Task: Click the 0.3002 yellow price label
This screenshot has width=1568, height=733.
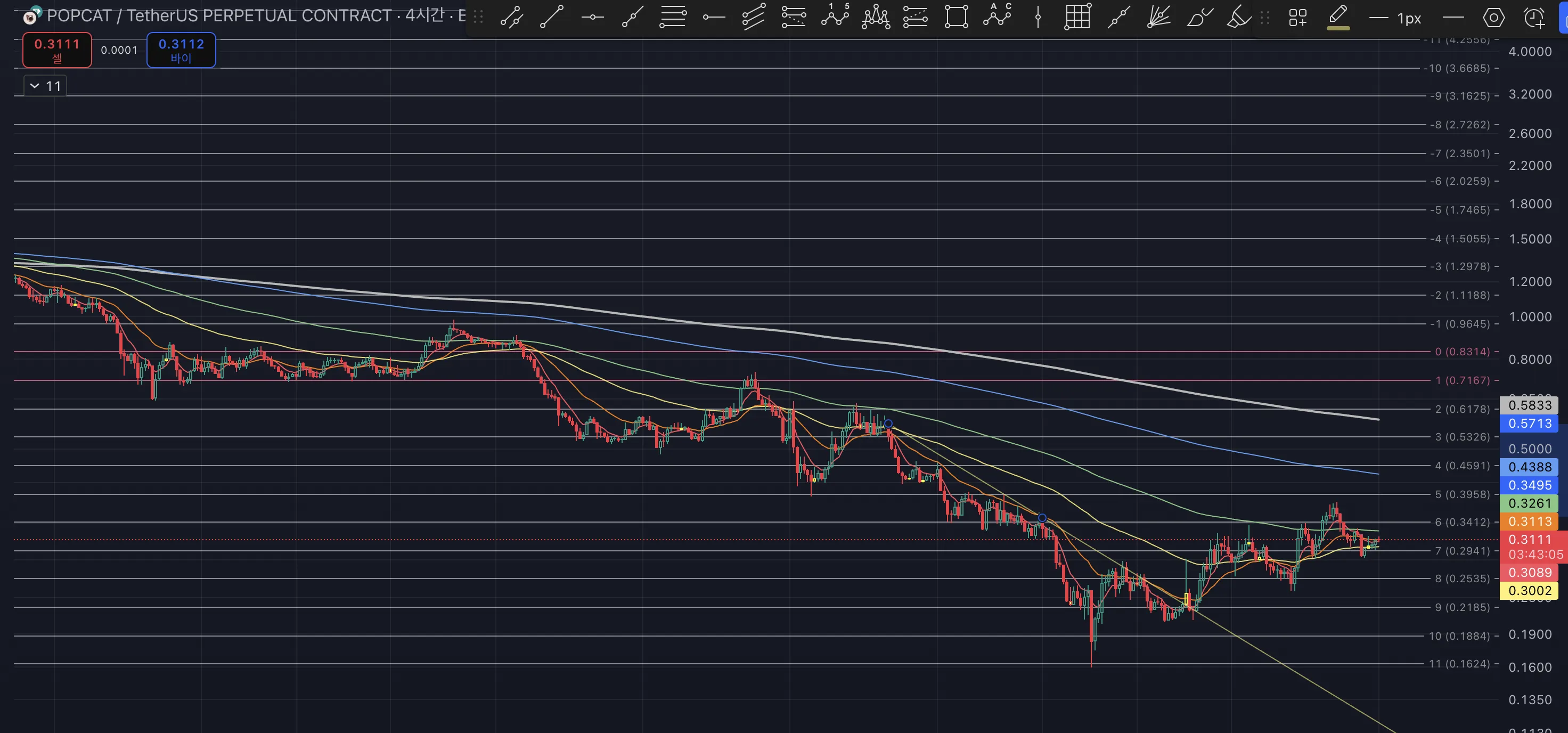Action: pyautogui.click(x=1530, y=591)
